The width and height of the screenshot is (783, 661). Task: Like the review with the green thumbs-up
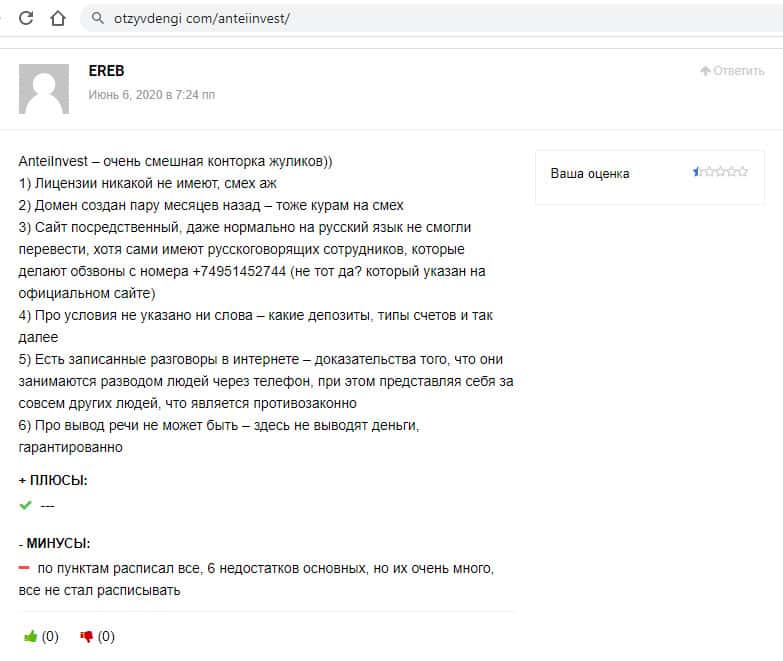30,636
